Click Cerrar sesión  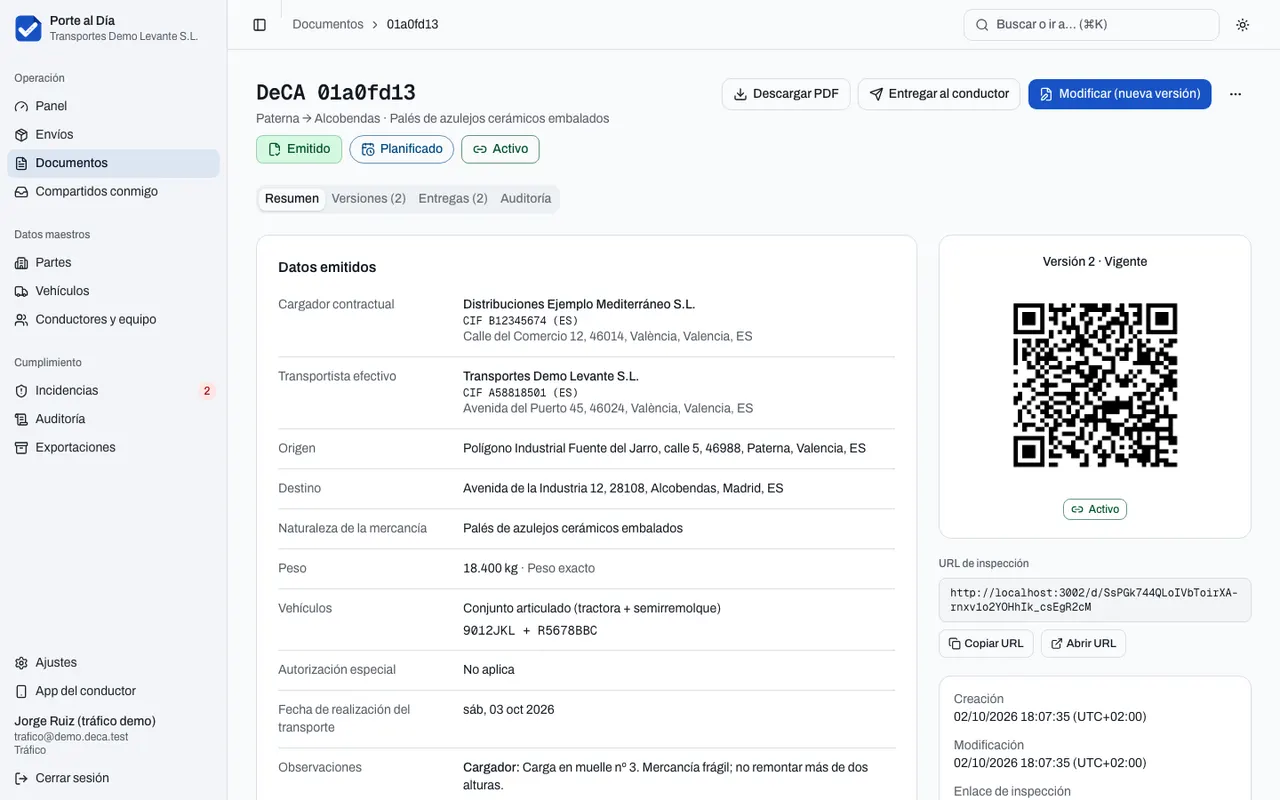click(x=113, y=778)
